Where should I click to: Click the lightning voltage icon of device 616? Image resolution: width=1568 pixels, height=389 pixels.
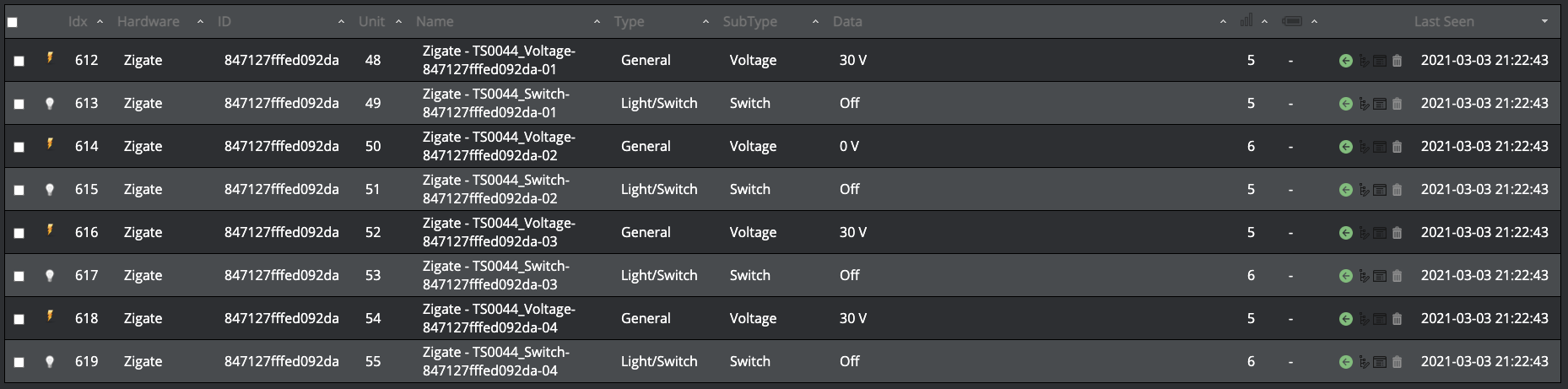[50, 230]
